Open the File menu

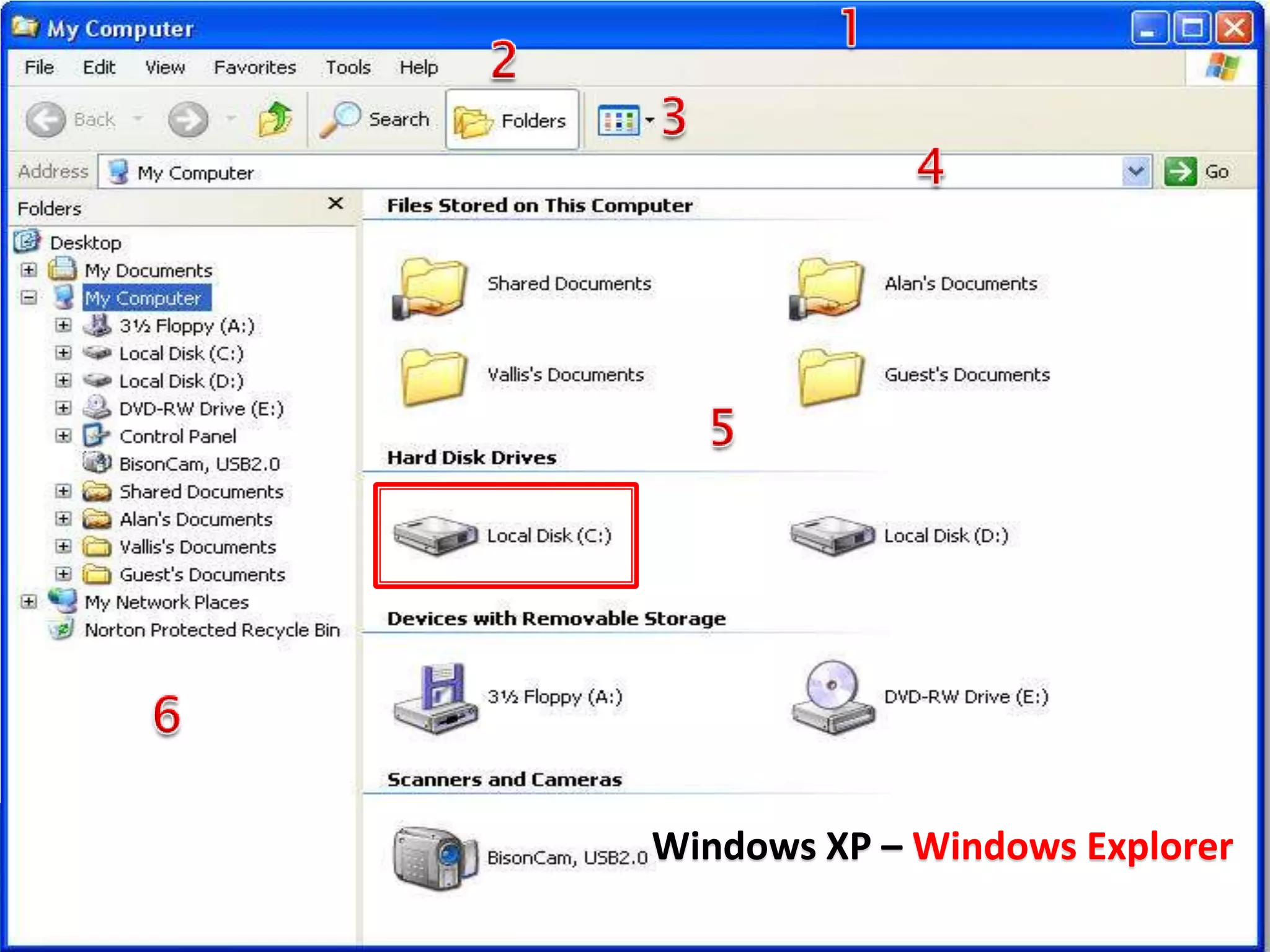pos(39,67)
